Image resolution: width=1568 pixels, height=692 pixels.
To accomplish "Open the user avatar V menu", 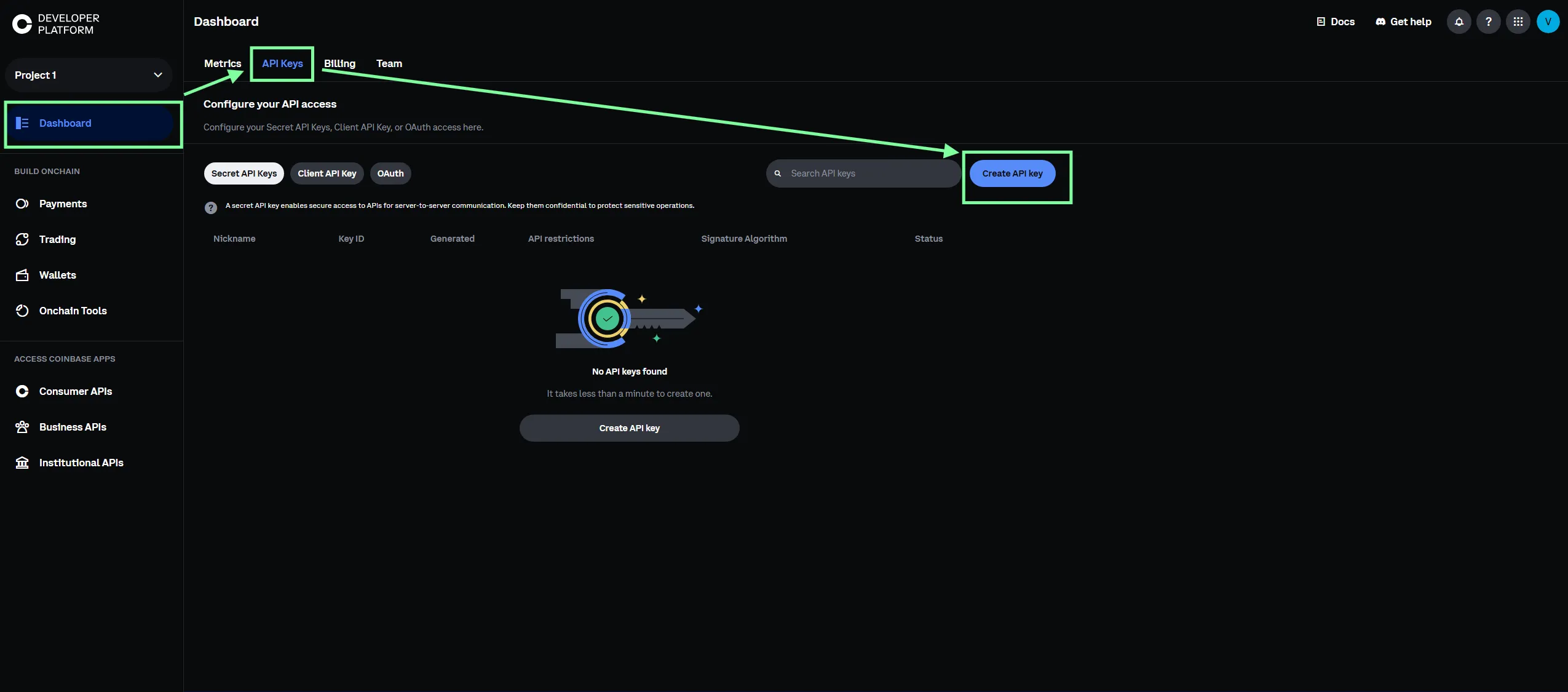I will point(1548,22).
